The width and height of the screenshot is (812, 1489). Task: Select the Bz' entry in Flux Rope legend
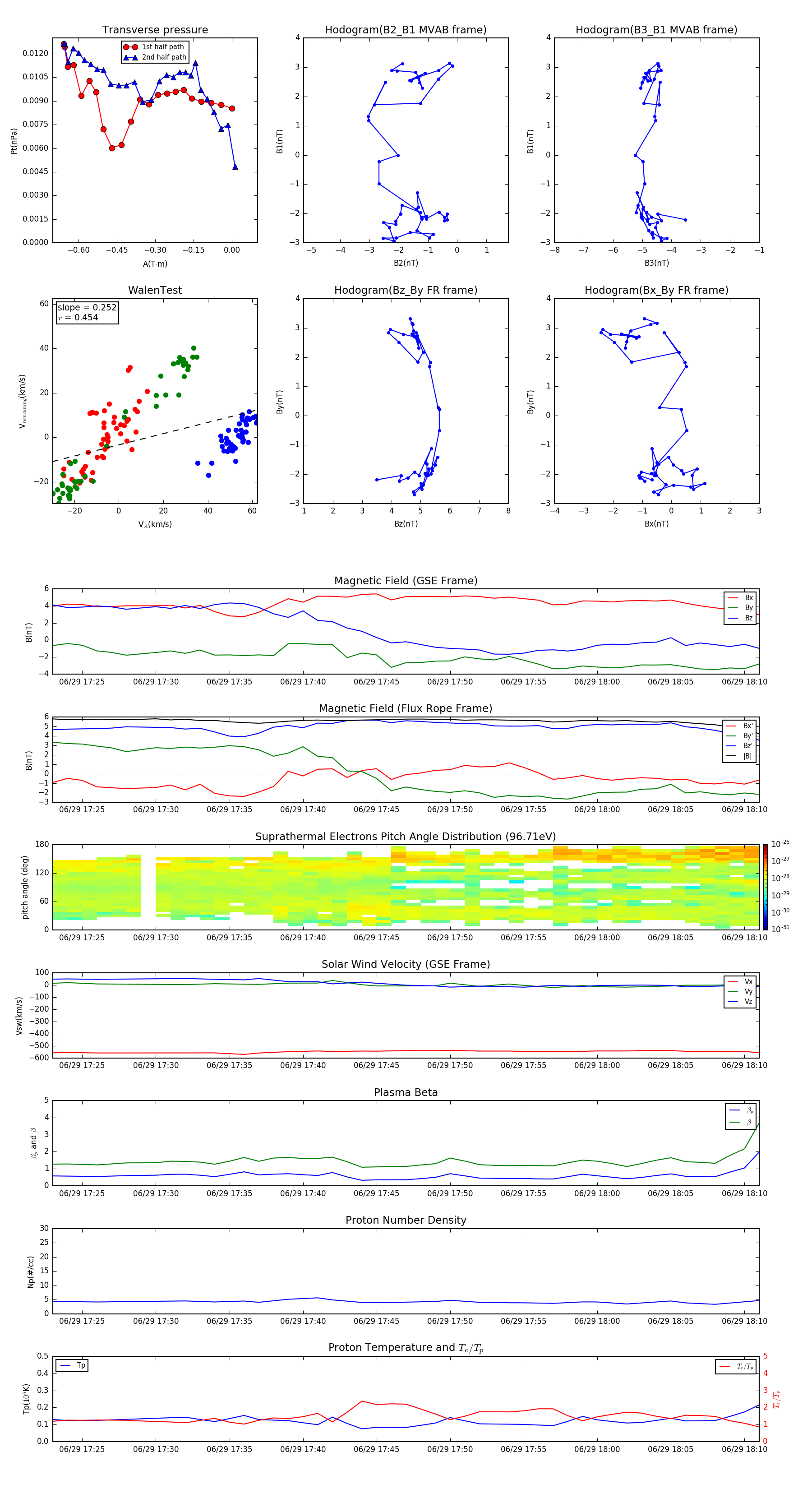(x=740, y=746)
